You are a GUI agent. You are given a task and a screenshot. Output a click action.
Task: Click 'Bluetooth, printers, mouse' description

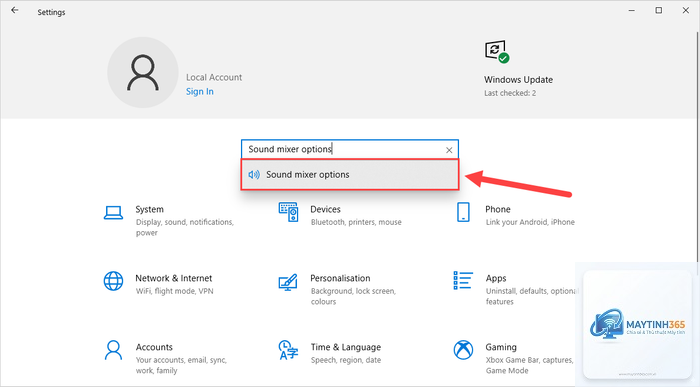tap(356, 222)
